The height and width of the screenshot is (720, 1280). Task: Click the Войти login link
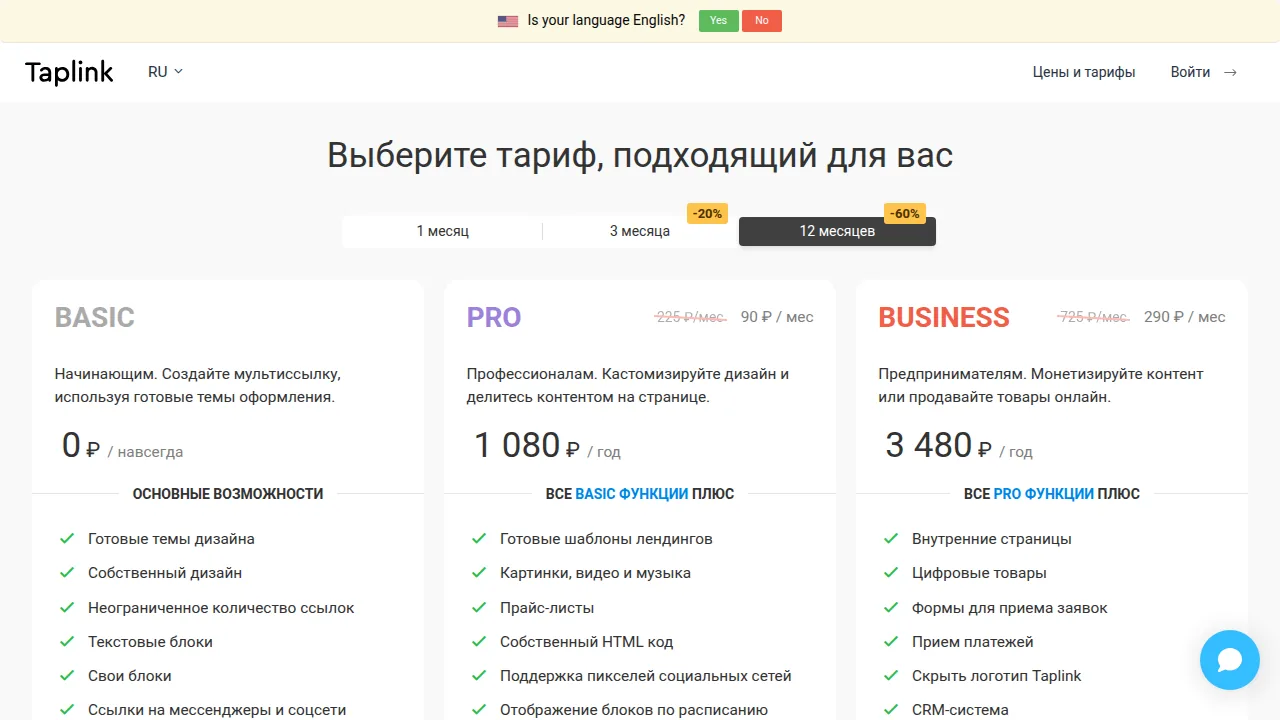click(x=1190, y=72)
